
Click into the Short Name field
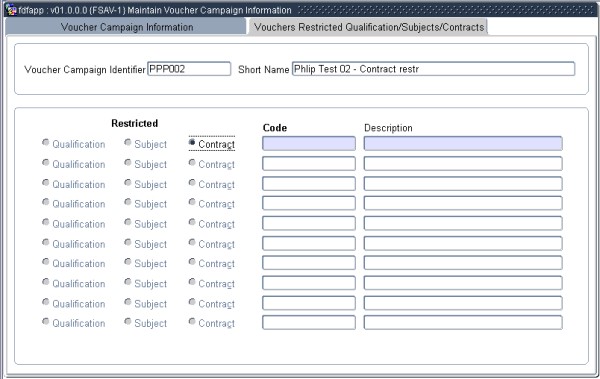tap(433, 69)
